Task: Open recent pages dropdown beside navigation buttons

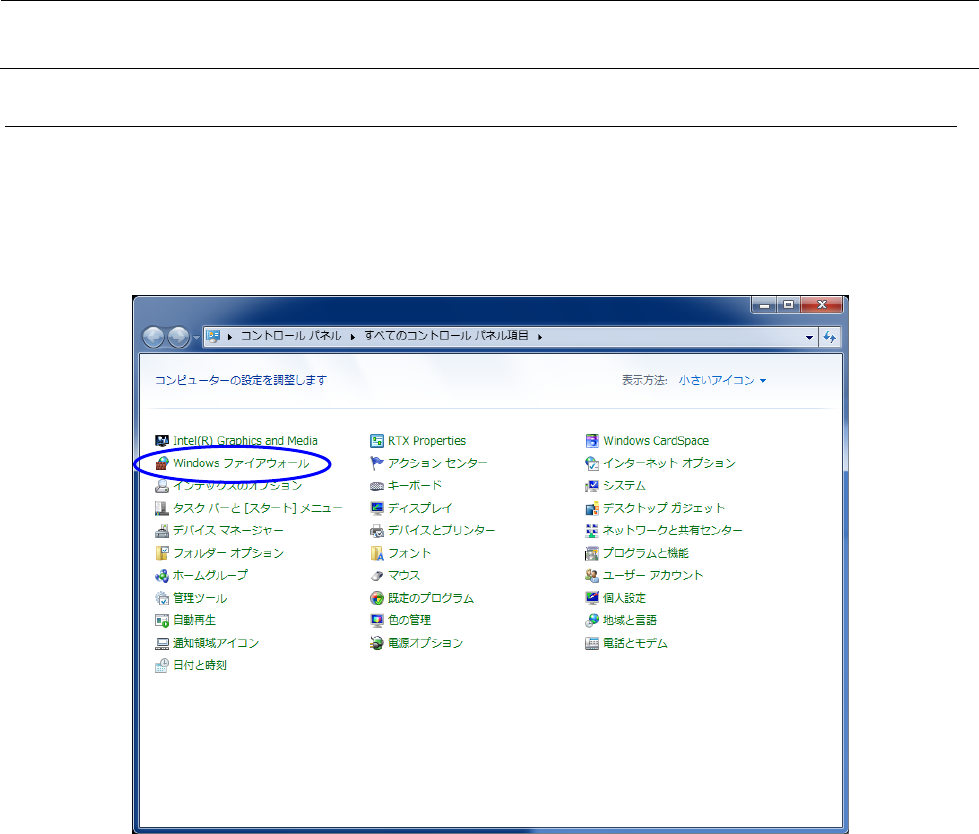Action: pos(196,338)
